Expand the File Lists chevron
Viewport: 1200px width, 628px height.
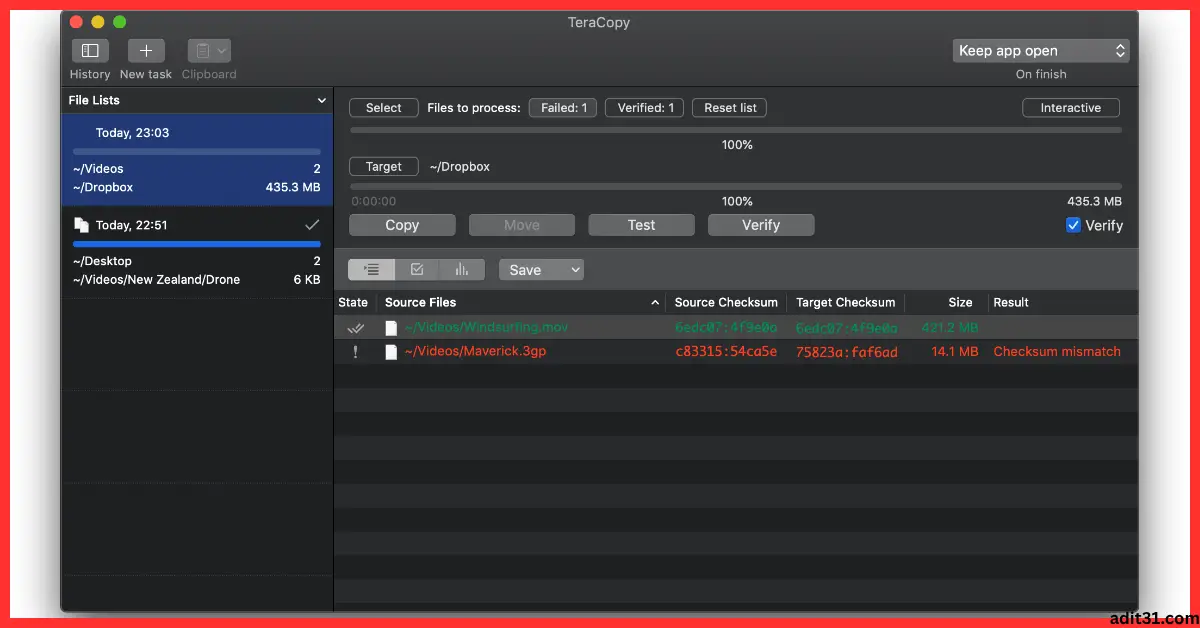322,100
